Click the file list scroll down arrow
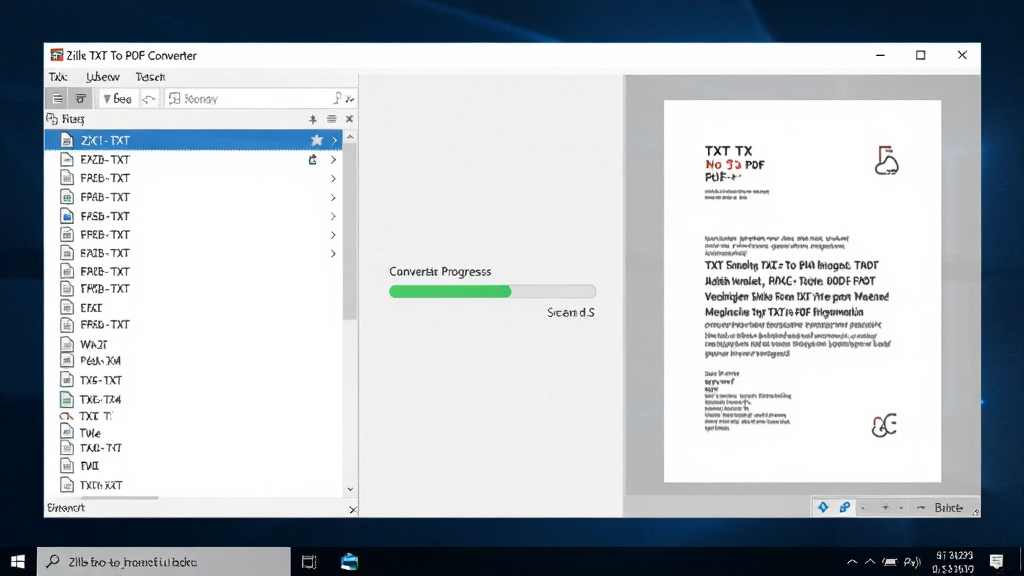 [350, 489]
